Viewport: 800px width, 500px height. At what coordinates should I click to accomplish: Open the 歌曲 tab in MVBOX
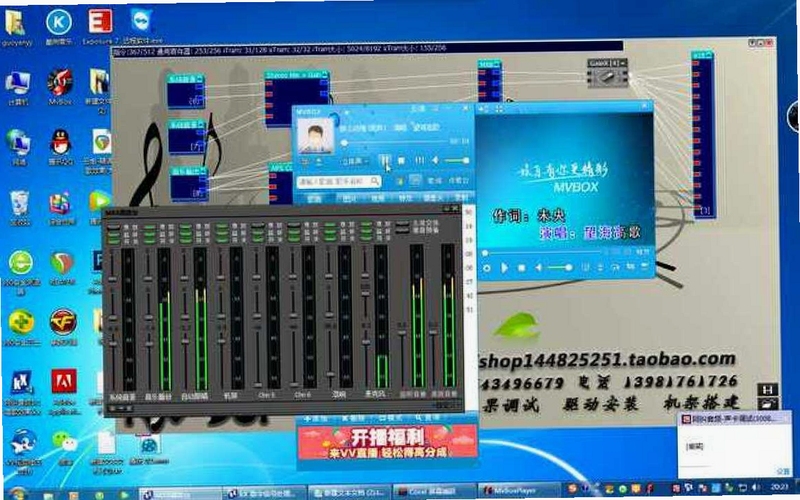point(314,198)
